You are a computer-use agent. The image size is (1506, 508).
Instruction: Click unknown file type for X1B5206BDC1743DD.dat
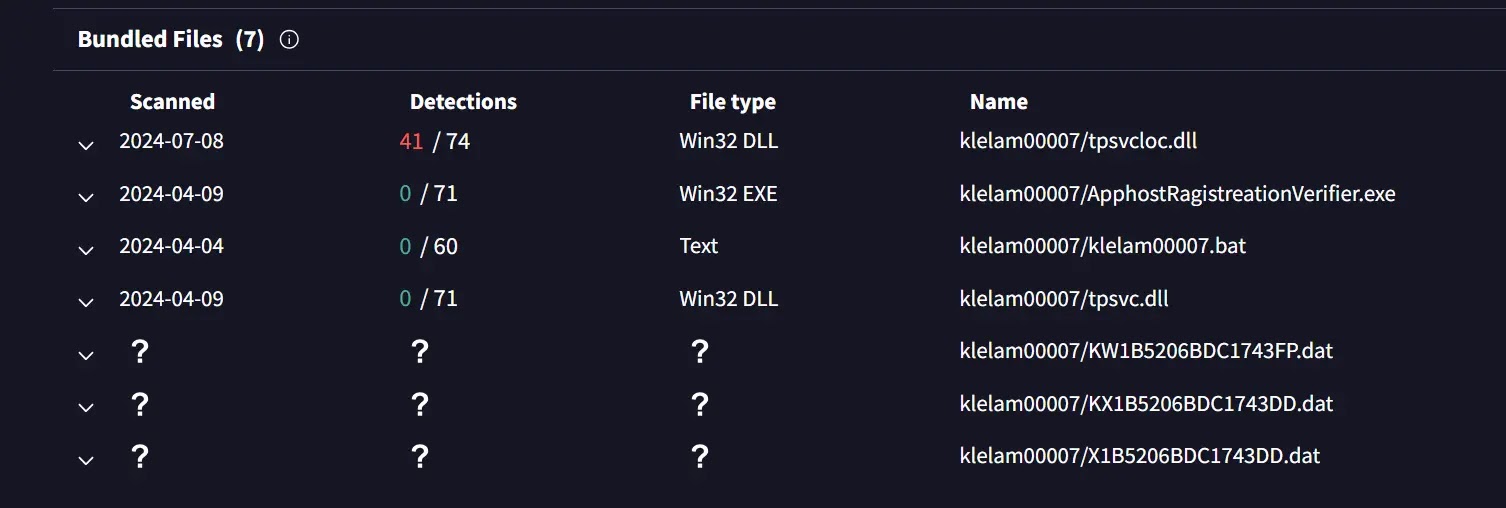pyautogui.click(x=700, y=456)
